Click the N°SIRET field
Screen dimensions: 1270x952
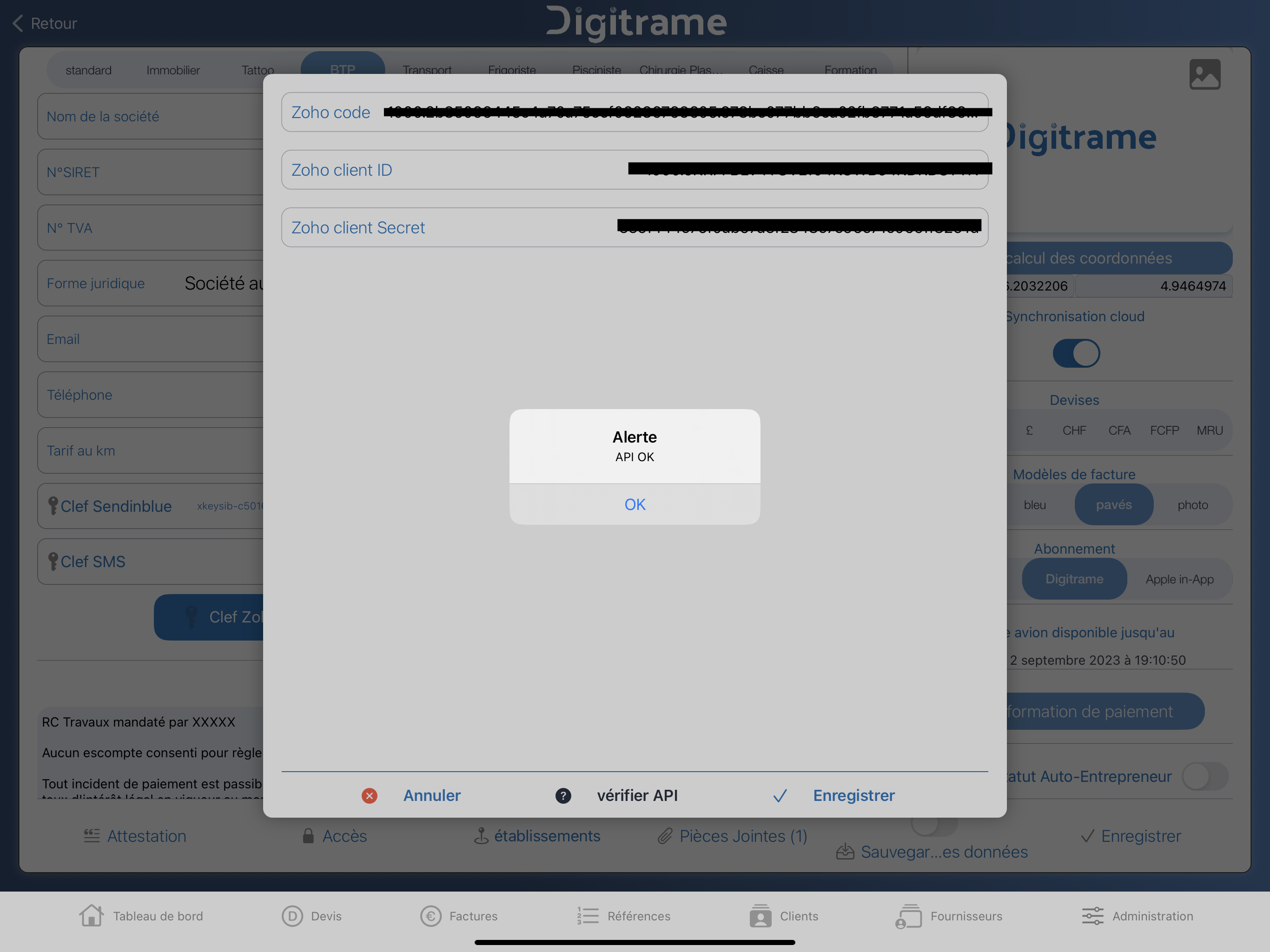(x=151, y=172)
